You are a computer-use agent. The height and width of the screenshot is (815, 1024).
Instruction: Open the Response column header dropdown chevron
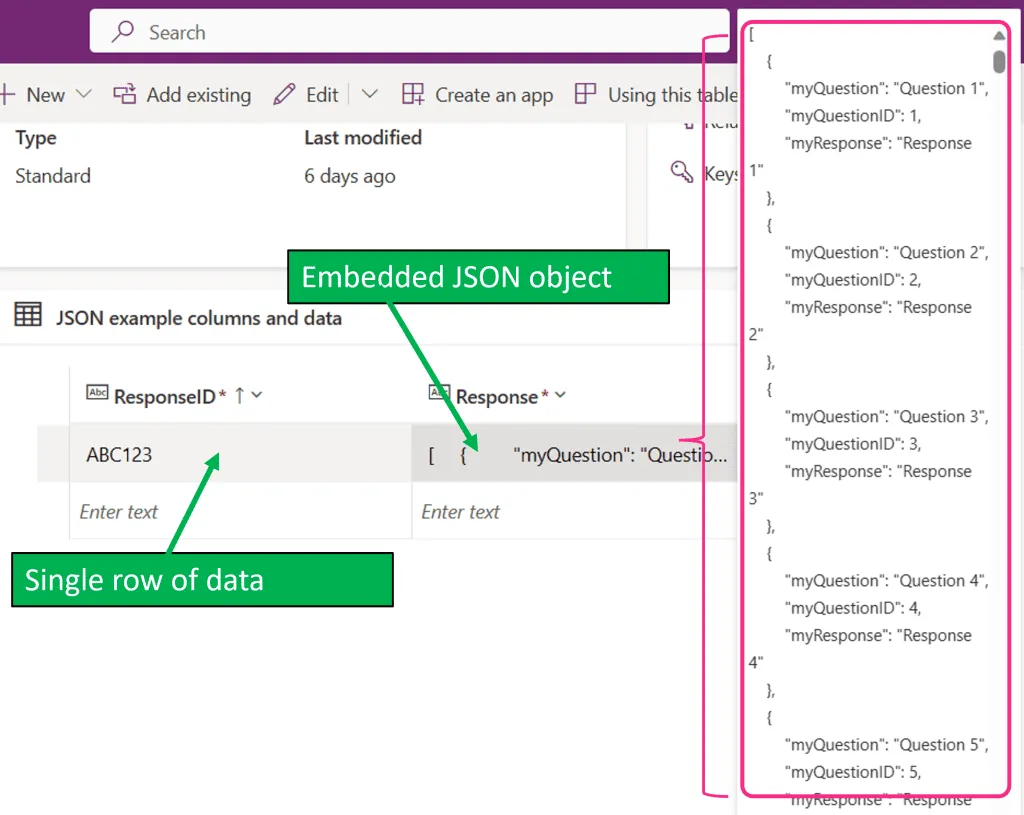[560, 395]
